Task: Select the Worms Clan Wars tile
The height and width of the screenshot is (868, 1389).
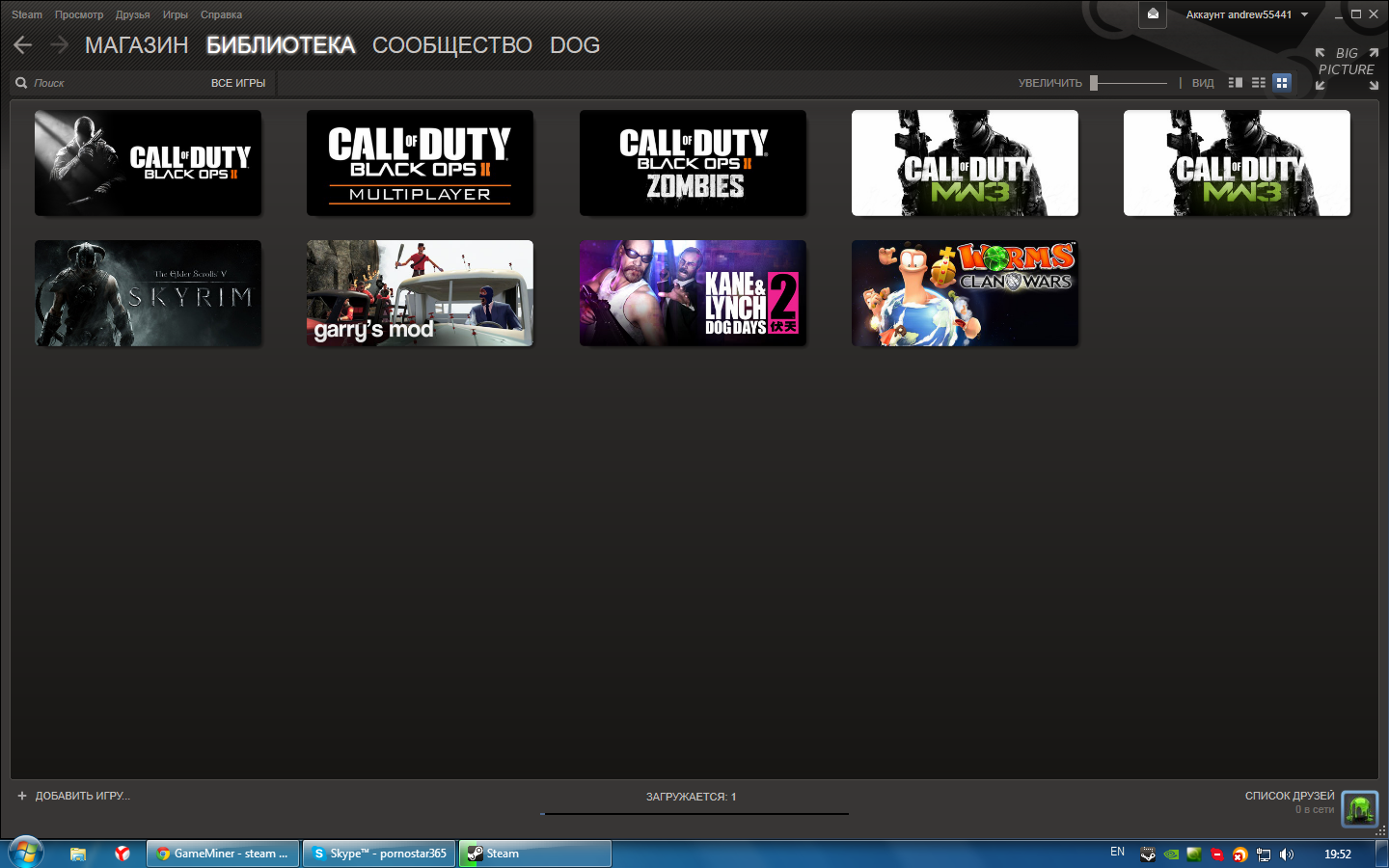Action: point(965,293)
